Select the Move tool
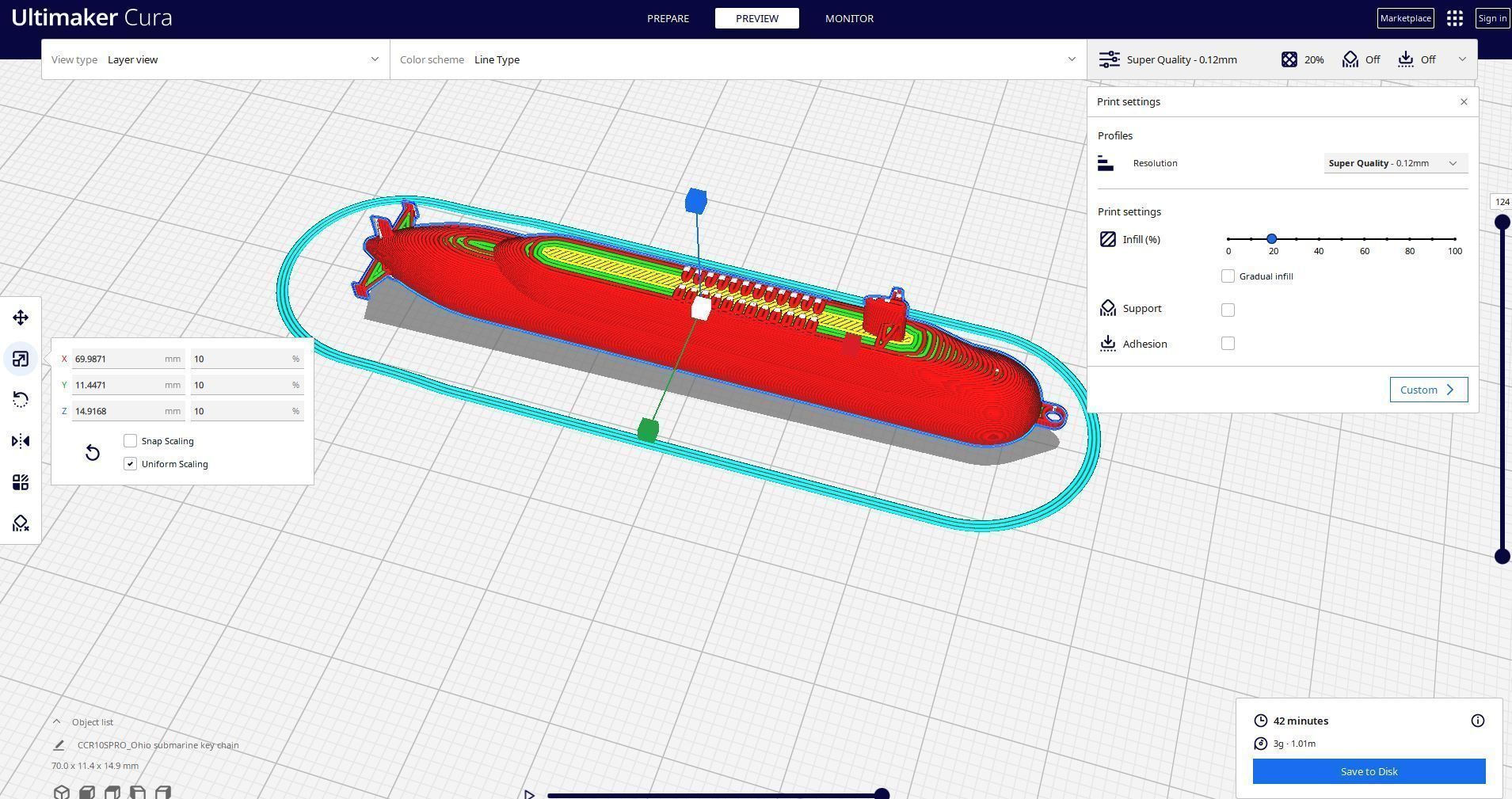 coord(21,318)
